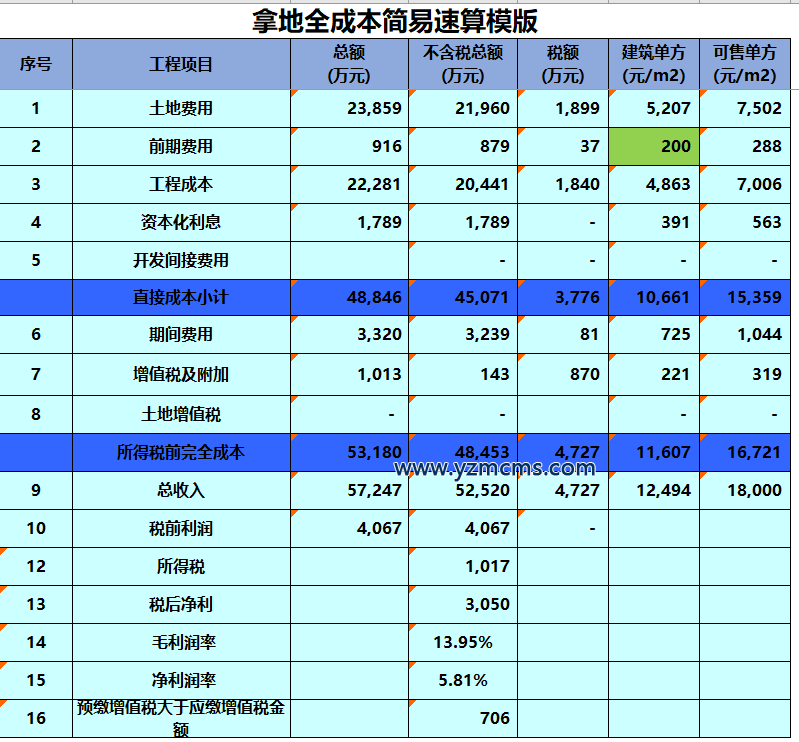The height and width of the screenshot is (742, 799).
Task: Select the 工程项目 column header
Action: click(181, 64)
